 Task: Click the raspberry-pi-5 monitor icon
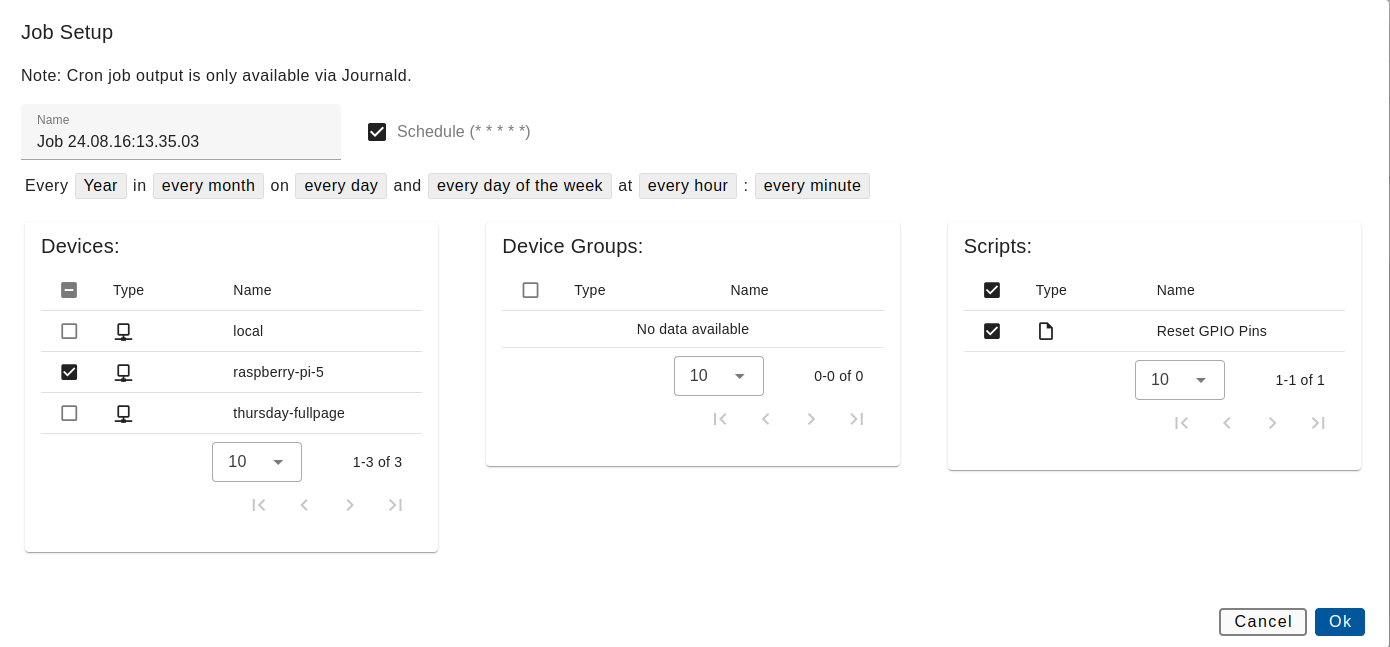(x=123, y=372)
